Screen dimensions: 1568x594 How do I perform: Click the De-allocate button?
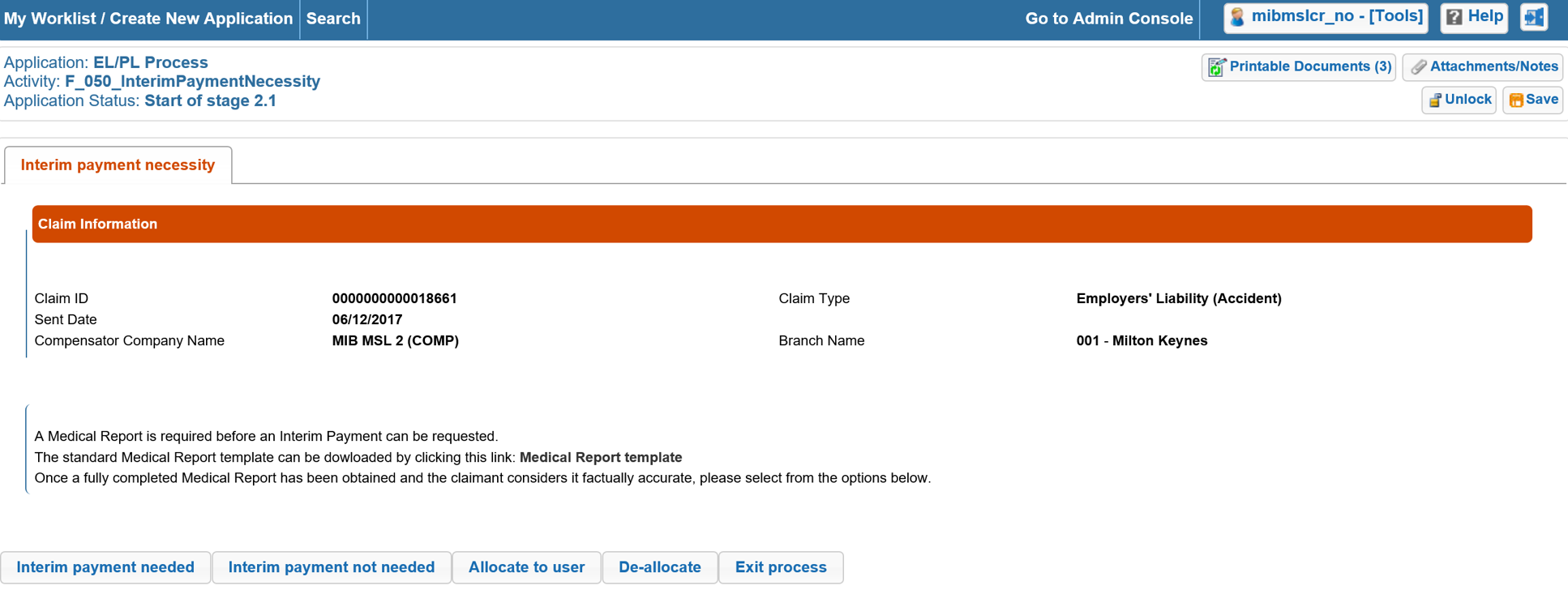[659, 567]
